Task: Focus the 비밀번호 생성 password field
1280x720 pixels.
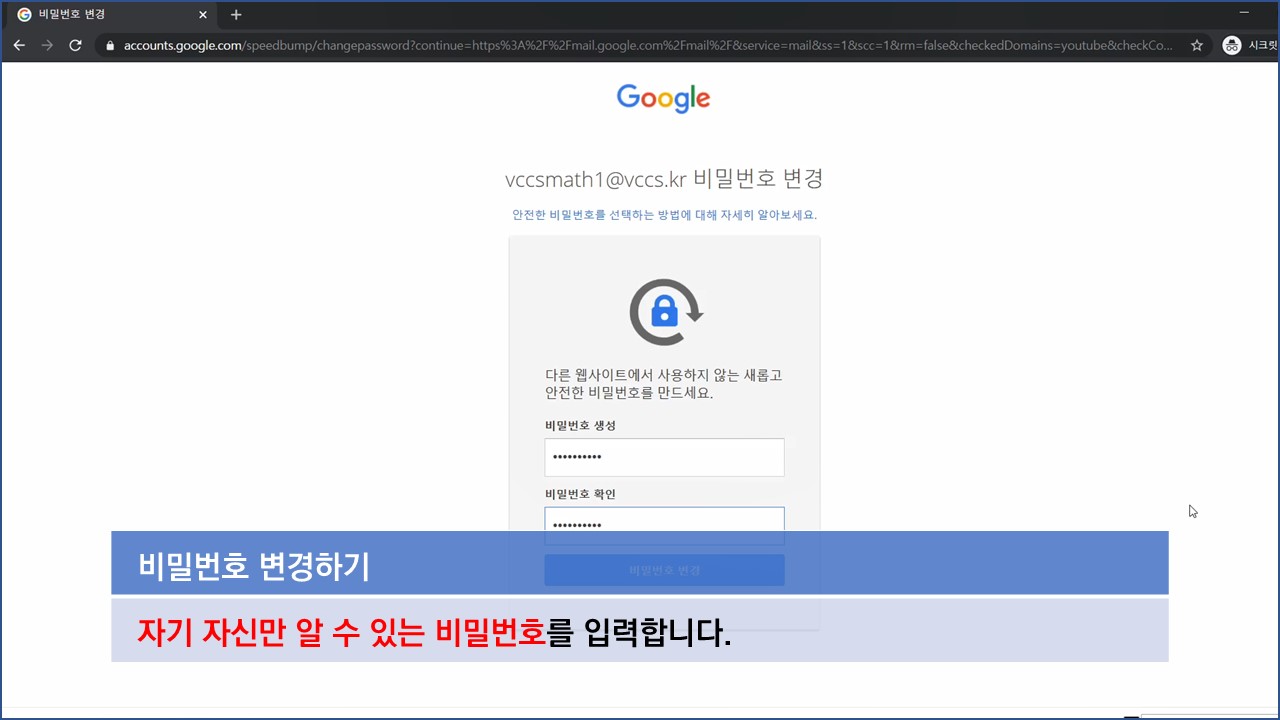Action: pos(664,457)
